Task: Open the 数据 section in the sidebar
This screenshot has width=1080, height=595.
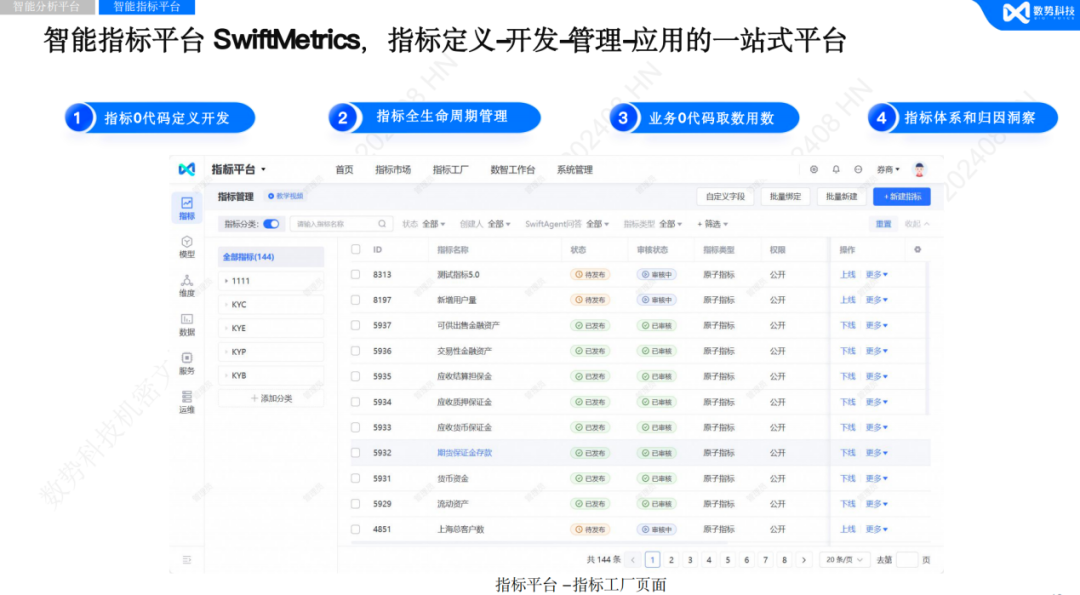Action: [x=185, y=326]
